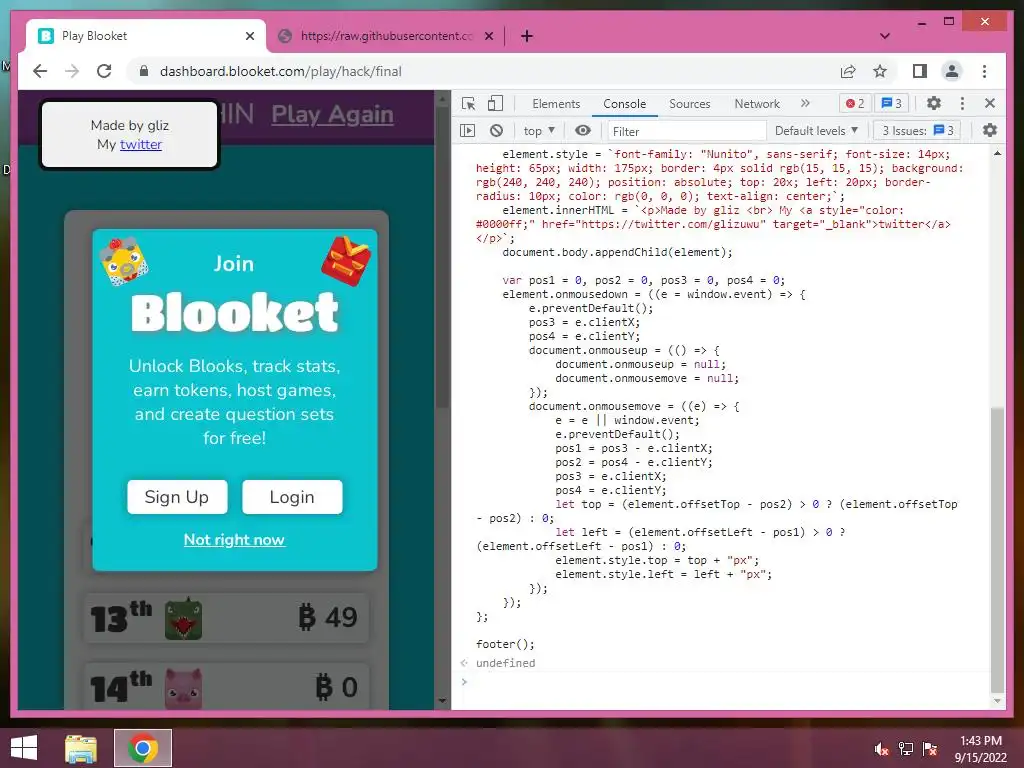Click the console scrollbar thumb
This screenshot has width=1024, height=768.
(x=997, y=549)
